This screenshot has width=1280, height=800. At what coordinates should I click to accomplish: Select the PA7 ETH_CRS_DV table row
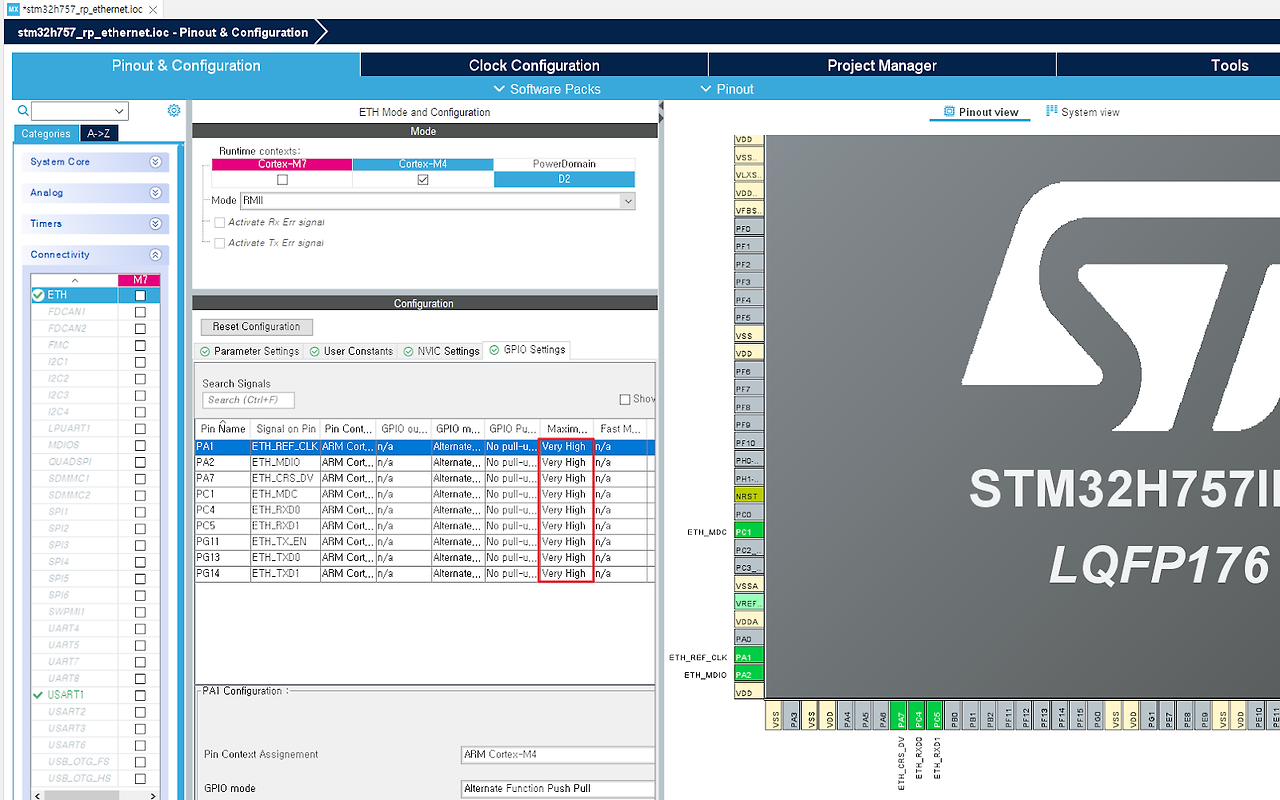425,478
